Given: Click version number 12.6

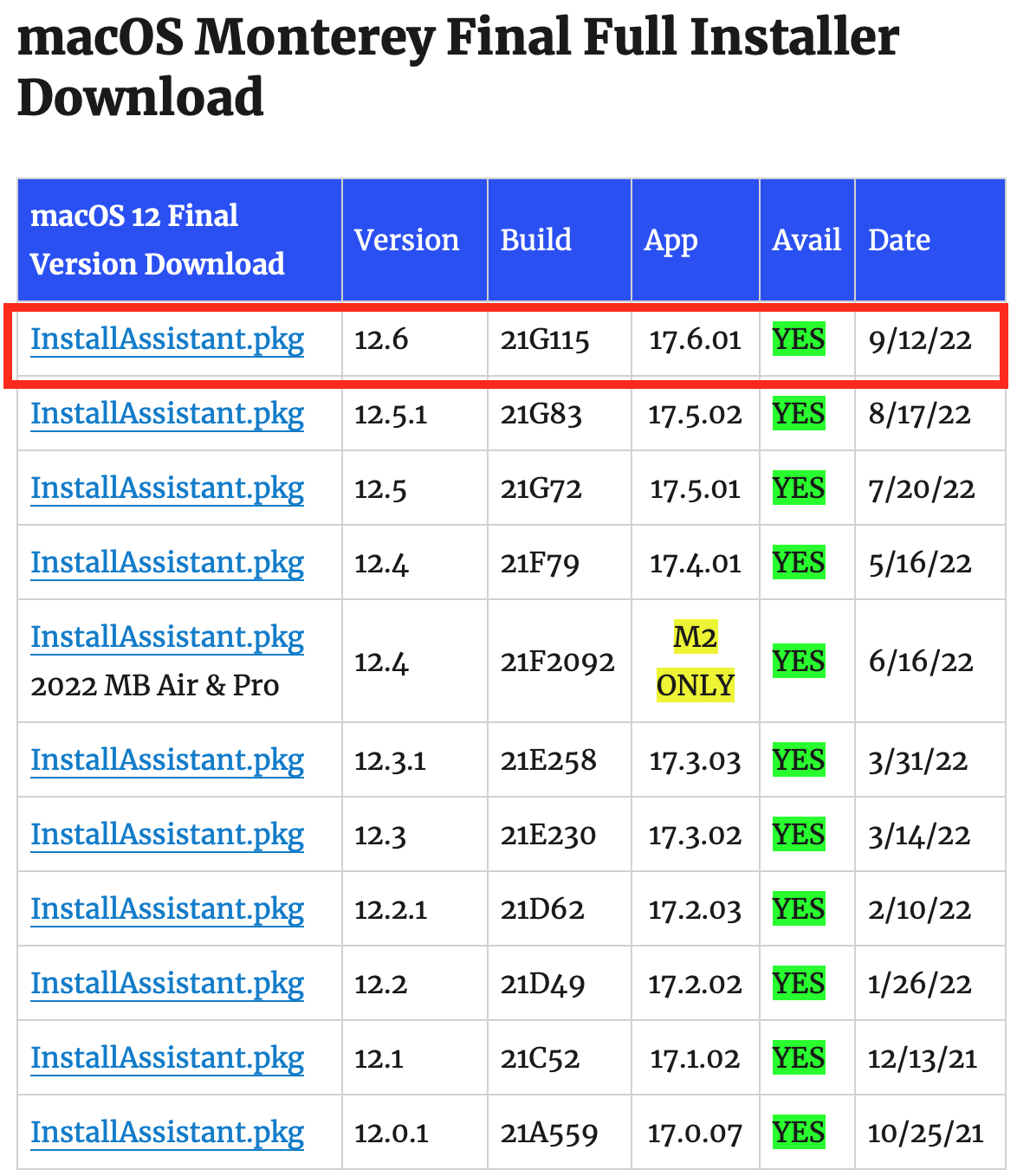Looking at the screenshot, I should coord(381,340).
